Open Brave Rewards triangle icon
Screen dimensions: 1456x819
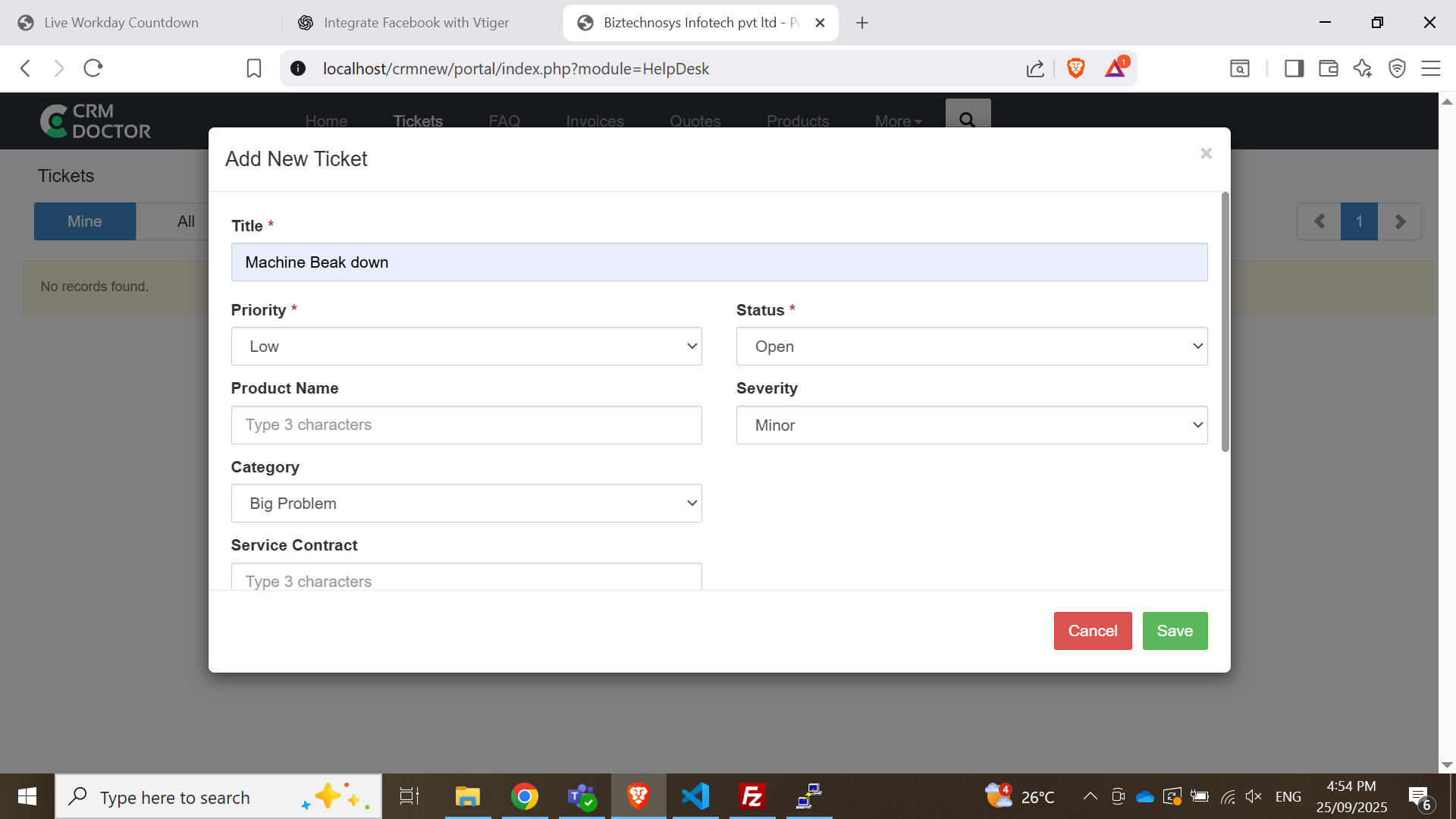[x=1115, y=68]
